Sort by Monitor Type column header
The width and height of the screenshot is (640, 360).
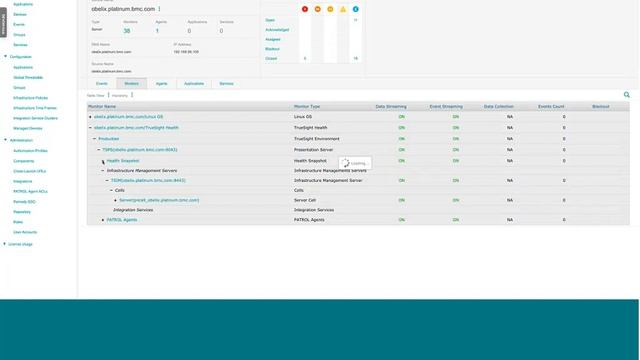pyautogui.click(x=307, y=107)
